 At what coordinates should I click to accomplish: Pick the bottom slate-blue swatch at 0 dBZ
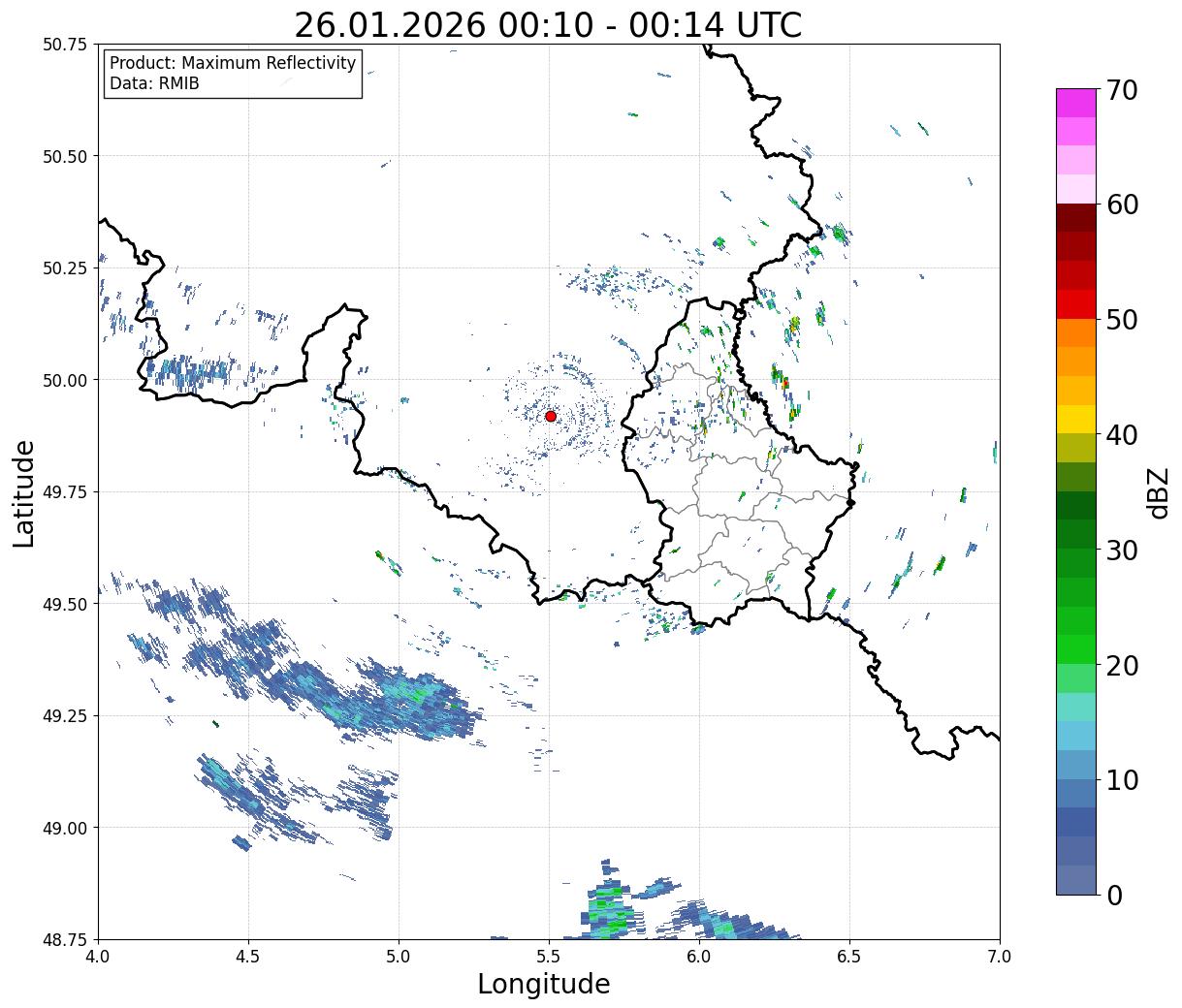click(1075, 879)
